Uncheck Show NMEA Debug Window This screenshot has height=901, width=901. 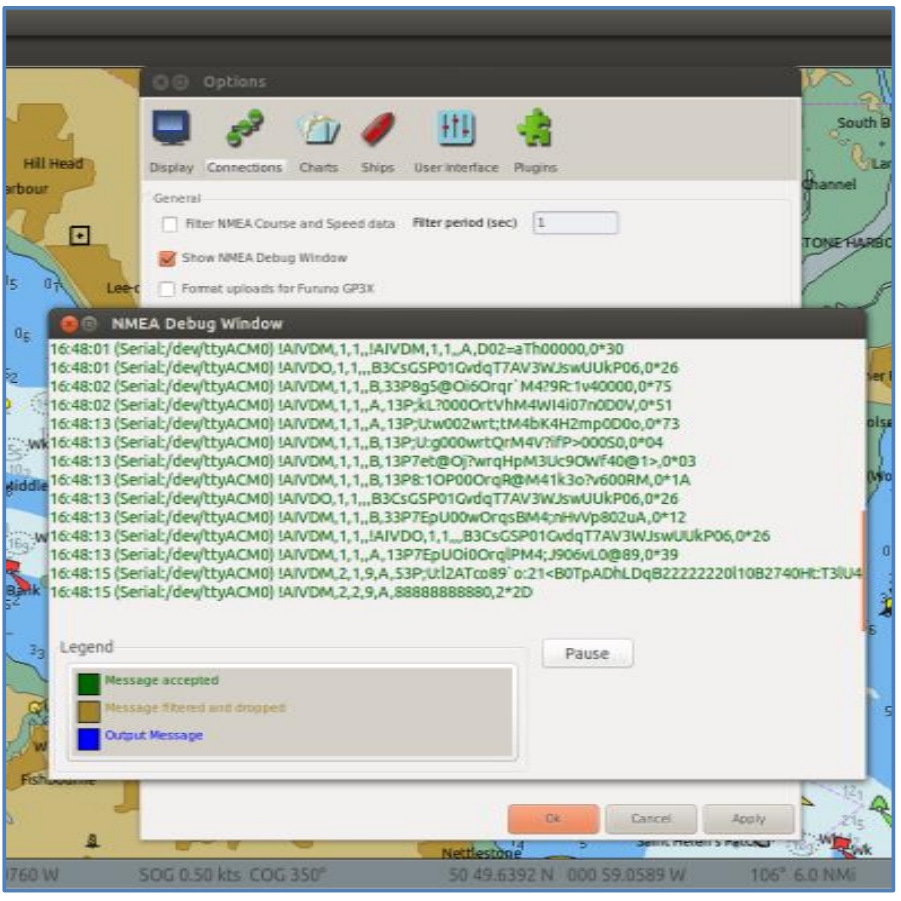[x=169, y=258]
